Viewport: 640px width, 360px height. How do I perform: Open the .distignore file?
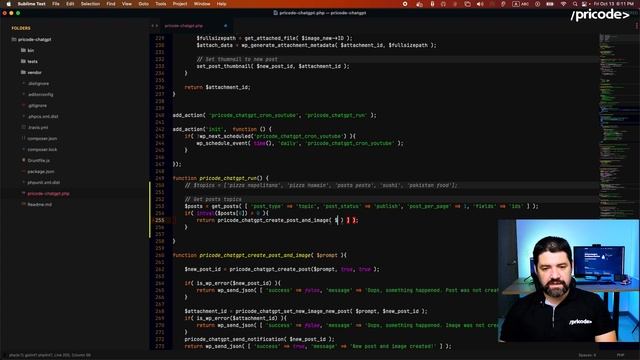[x=39, y=83]
